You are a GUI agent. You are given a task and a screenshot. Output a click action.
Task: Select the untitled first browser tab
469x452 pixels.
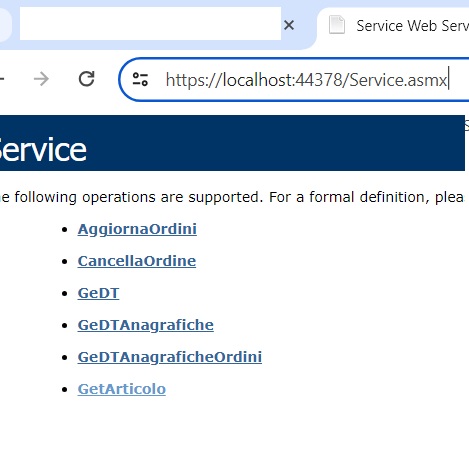150,24
